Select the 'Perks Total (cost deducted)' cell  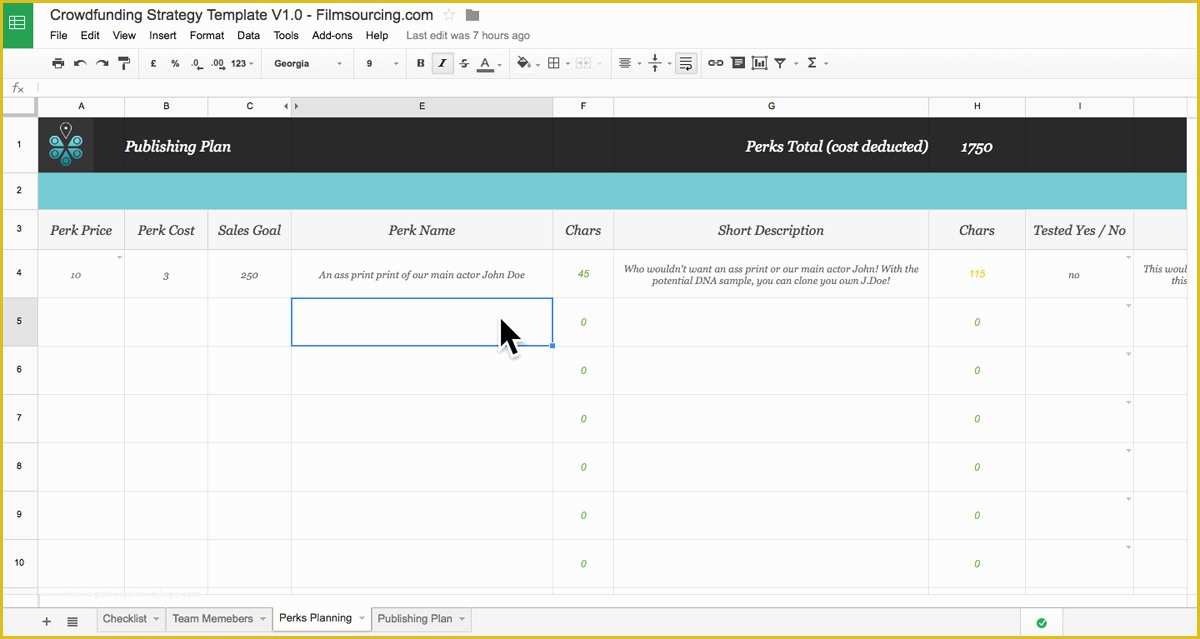point(771,146)
